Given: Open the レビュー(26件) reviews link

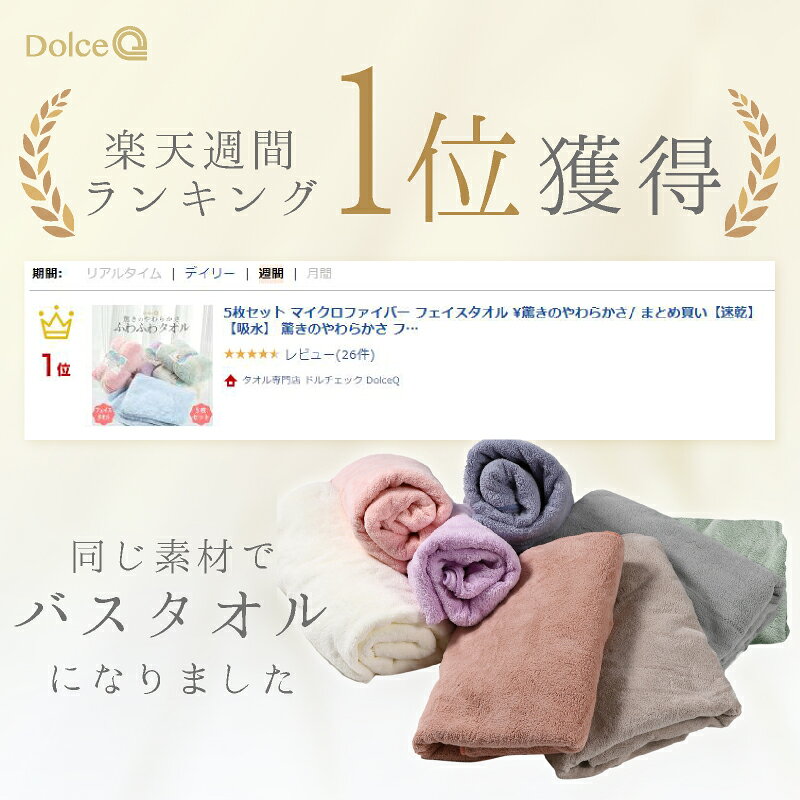Looking at the screenshot, I should (330, 355).
